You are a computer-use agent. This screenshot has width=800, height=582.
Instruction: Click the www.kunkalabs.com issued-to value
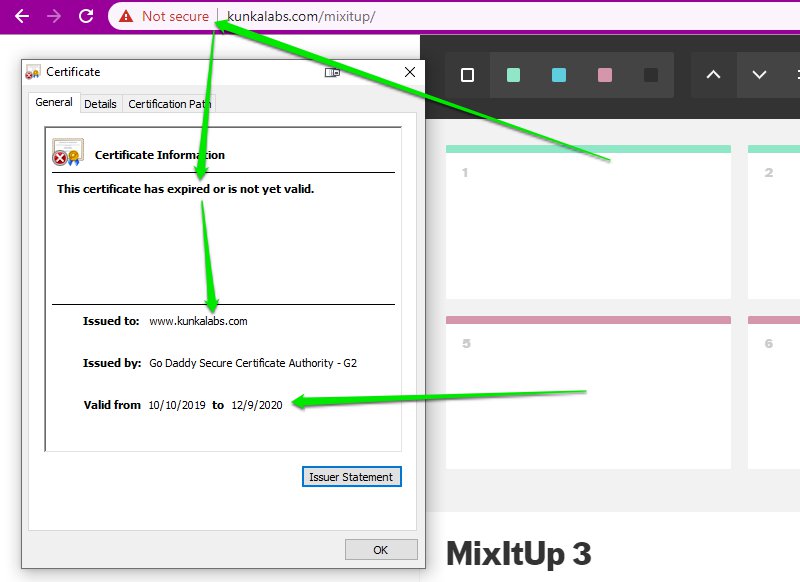pyautogui.click(x=198, y=321)
